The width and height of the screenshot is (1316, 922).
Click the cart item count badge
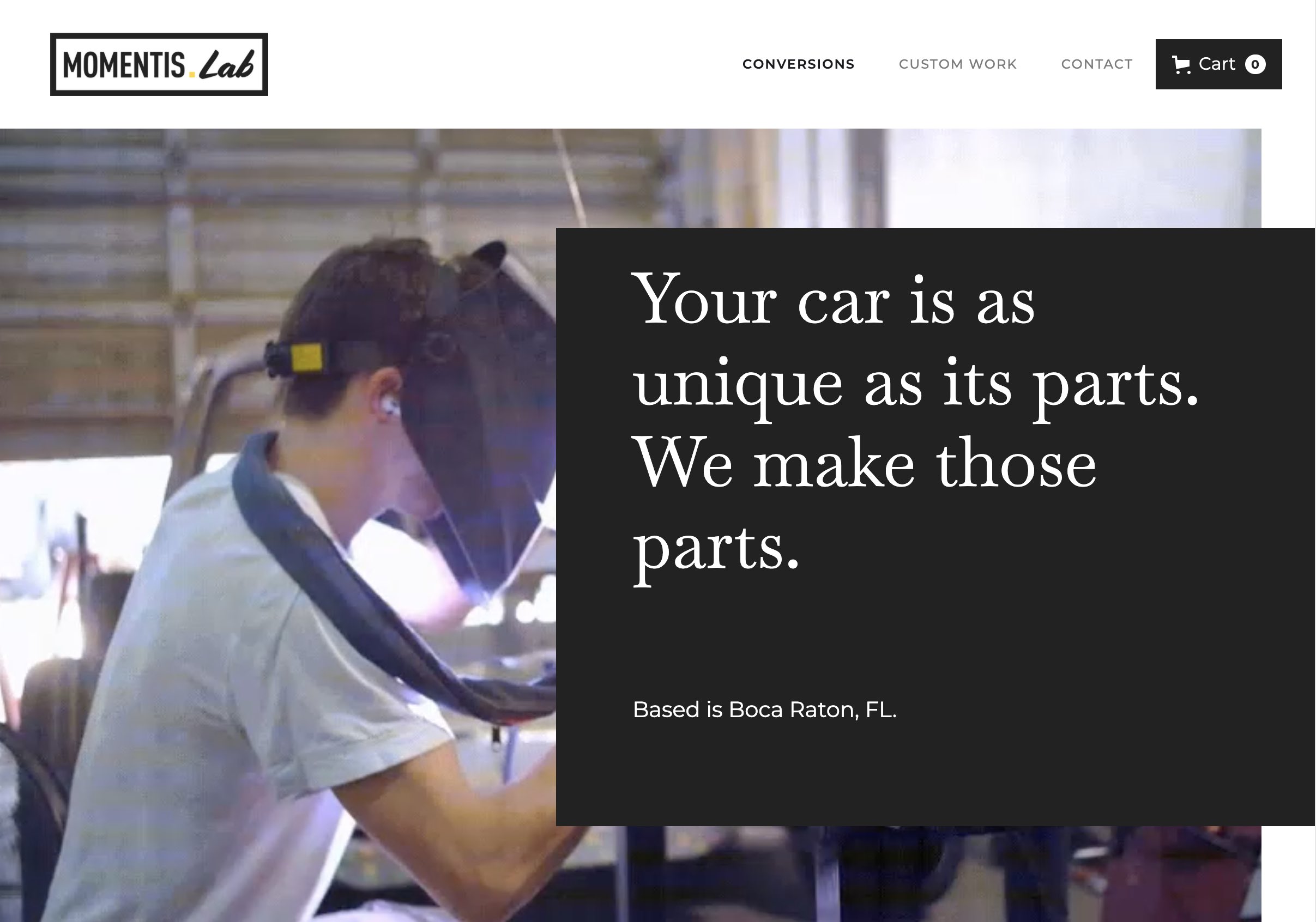(x=1255, y=64)
